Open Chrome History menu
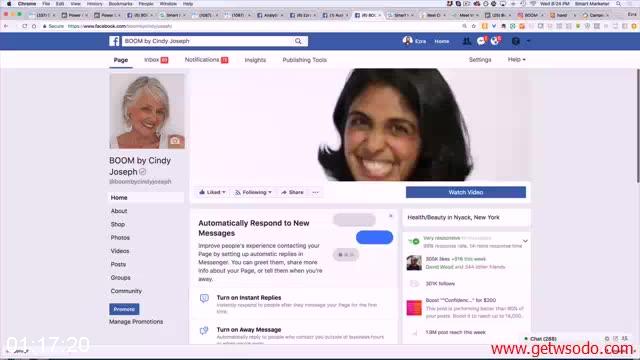The image size is (640, 360). tap(94, 4)
